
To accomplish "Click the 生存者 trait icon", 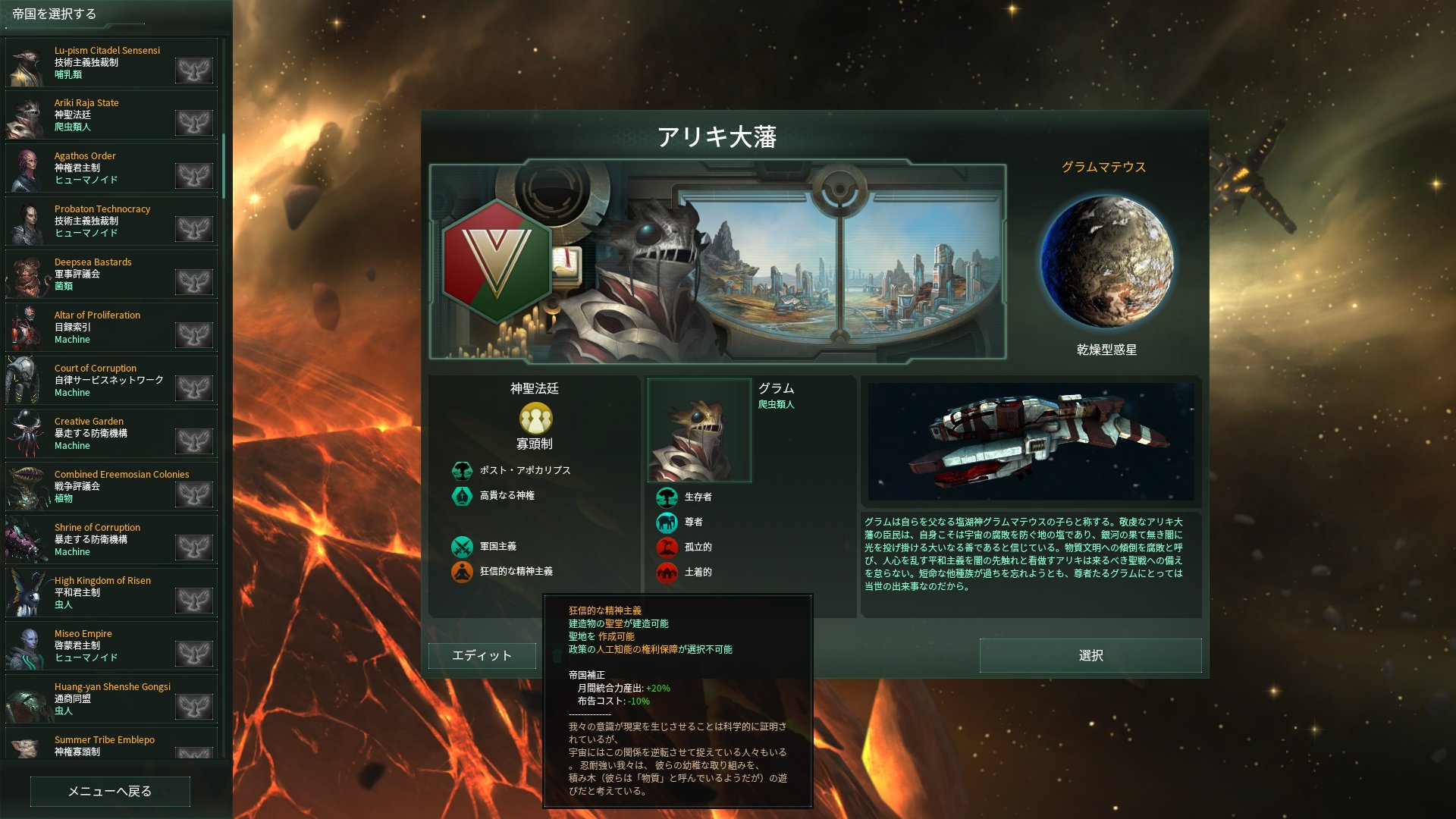I will tap(667, 497).
